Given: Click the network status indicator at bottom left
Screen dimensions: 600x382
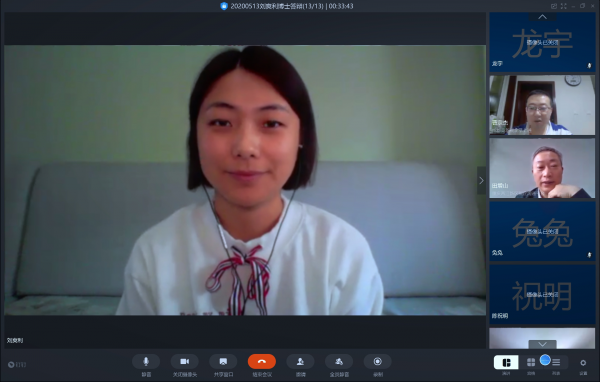Looking at the screenshot, I should tap(17, 364).
